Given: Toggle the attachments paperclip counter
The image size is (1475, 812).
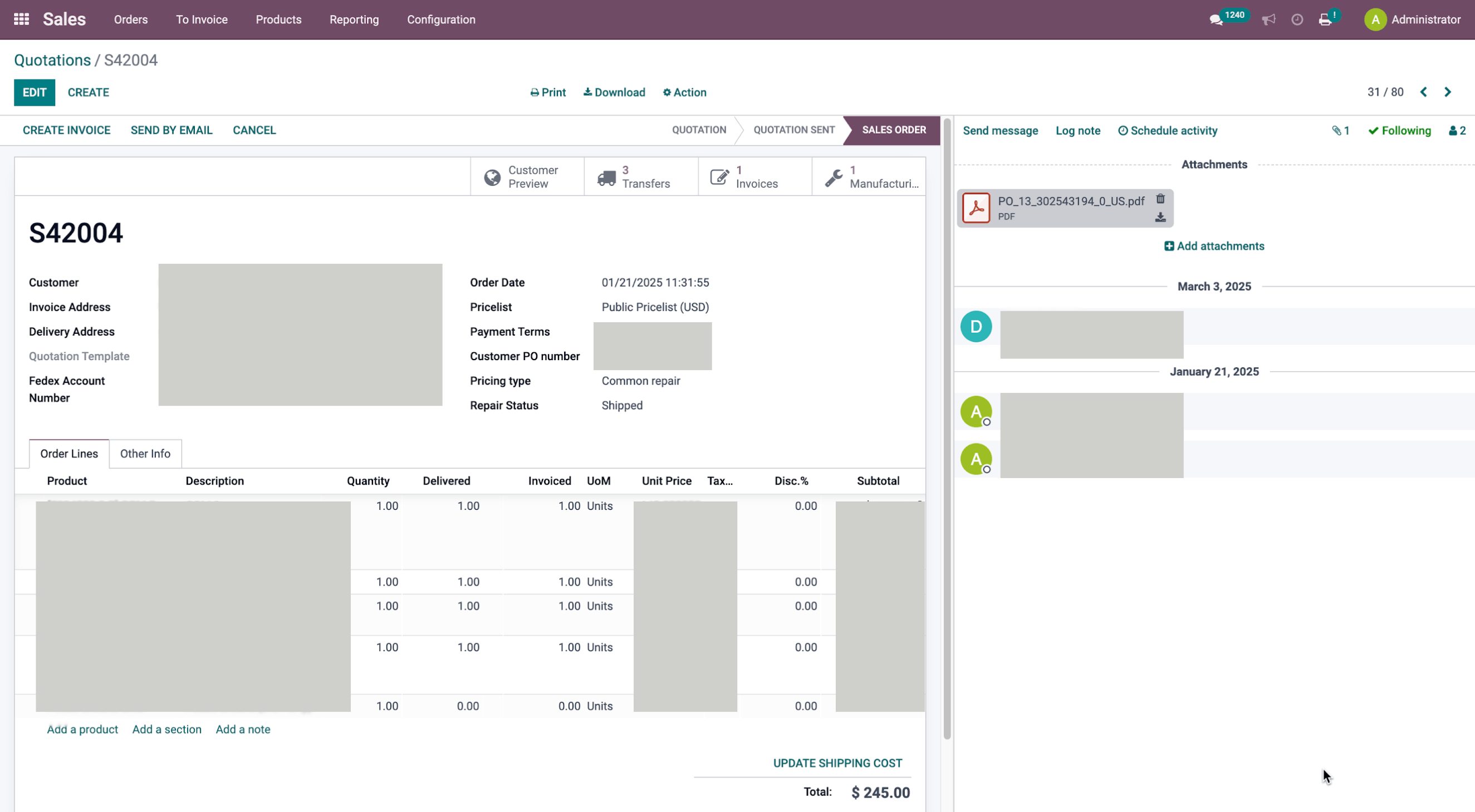Looking at the screenshot, I should [1340, 131].
